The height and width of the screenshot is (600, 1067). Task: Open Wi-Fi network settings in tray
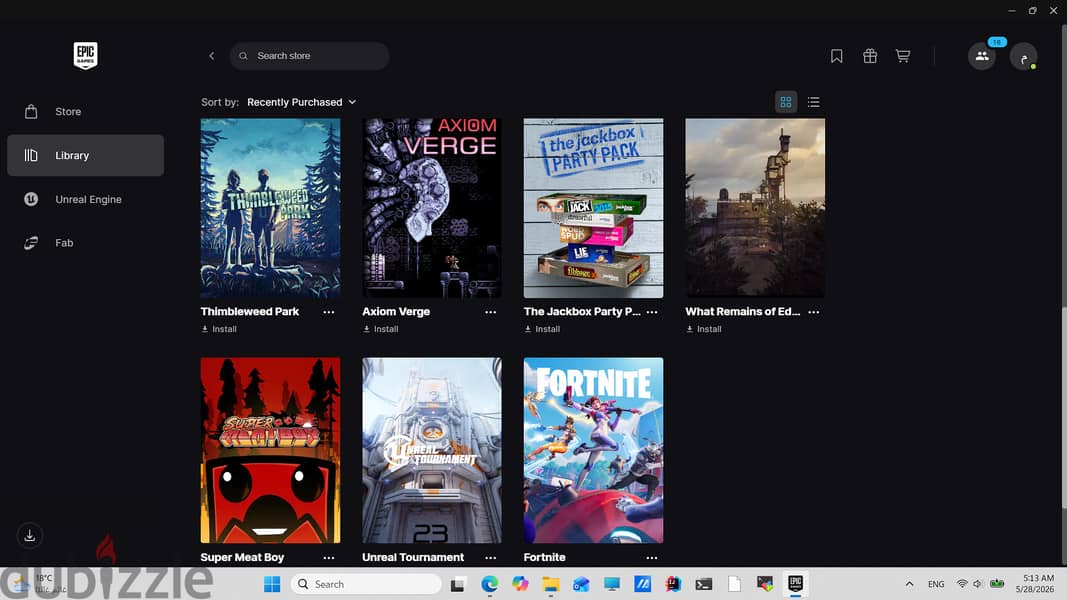pos(962,584)
